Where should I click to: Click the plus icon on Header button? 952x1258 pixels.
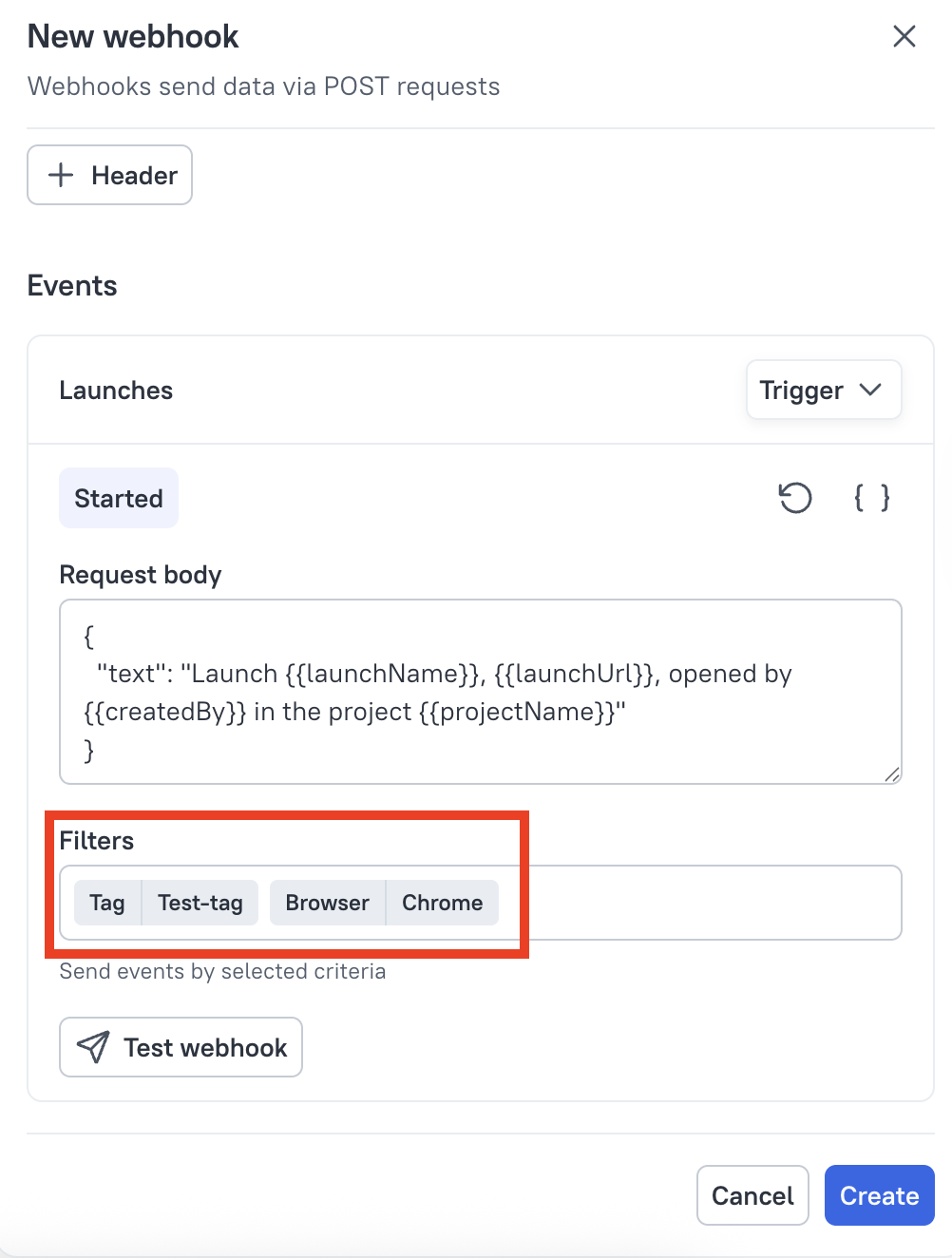61,175
